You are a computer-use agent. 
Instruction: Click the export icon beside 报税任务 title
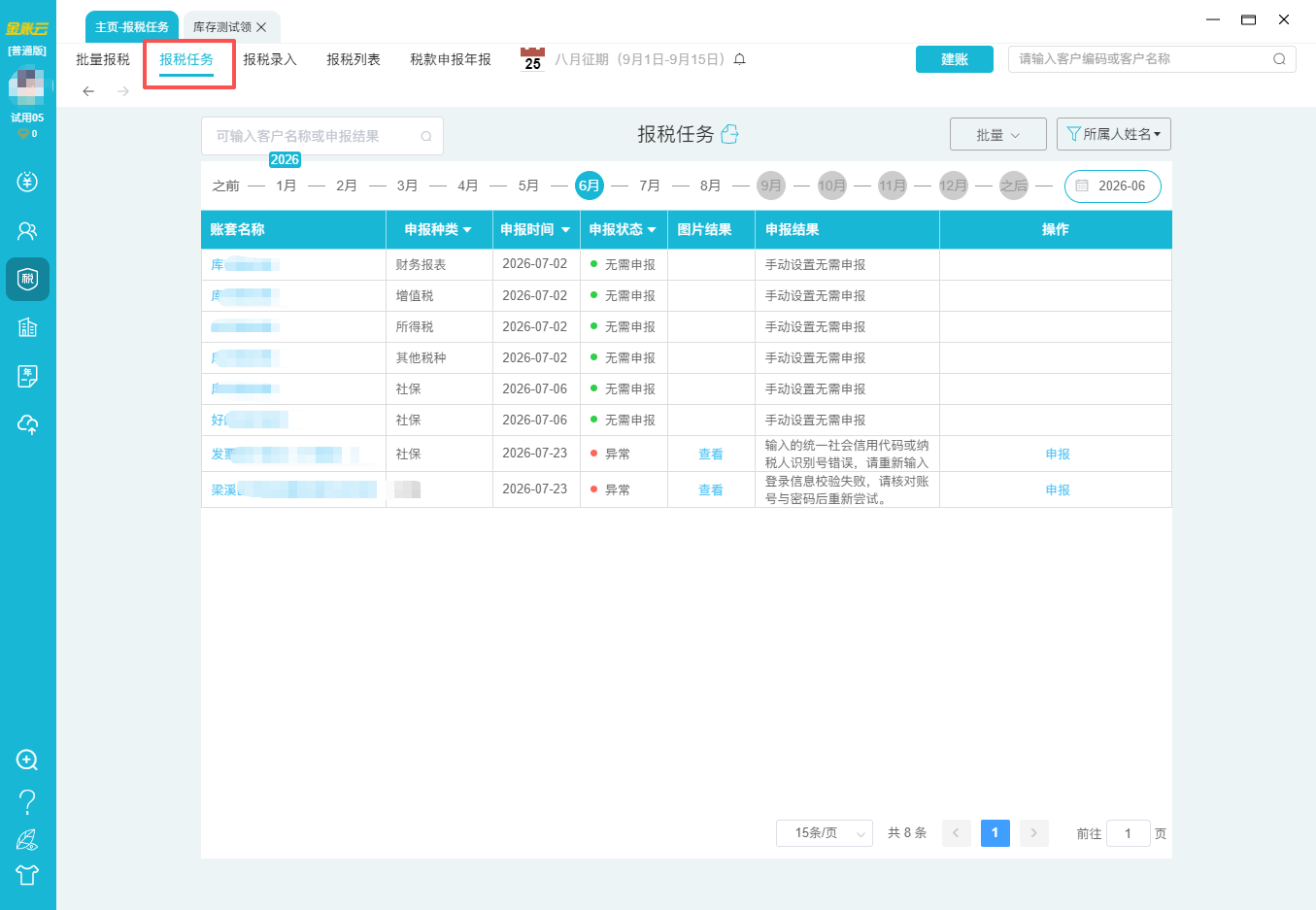730,134
